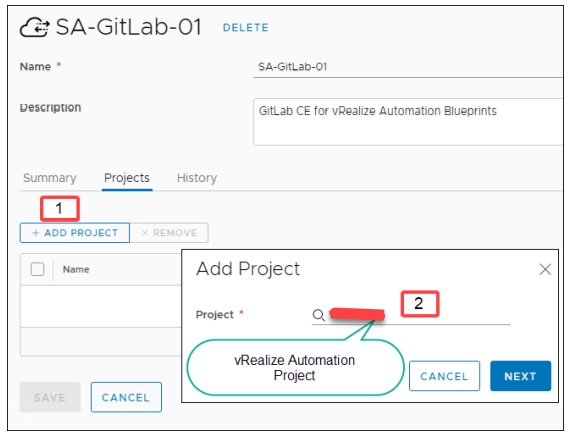Select the Projects tab

pyautogui.click(x=127, y=178)
